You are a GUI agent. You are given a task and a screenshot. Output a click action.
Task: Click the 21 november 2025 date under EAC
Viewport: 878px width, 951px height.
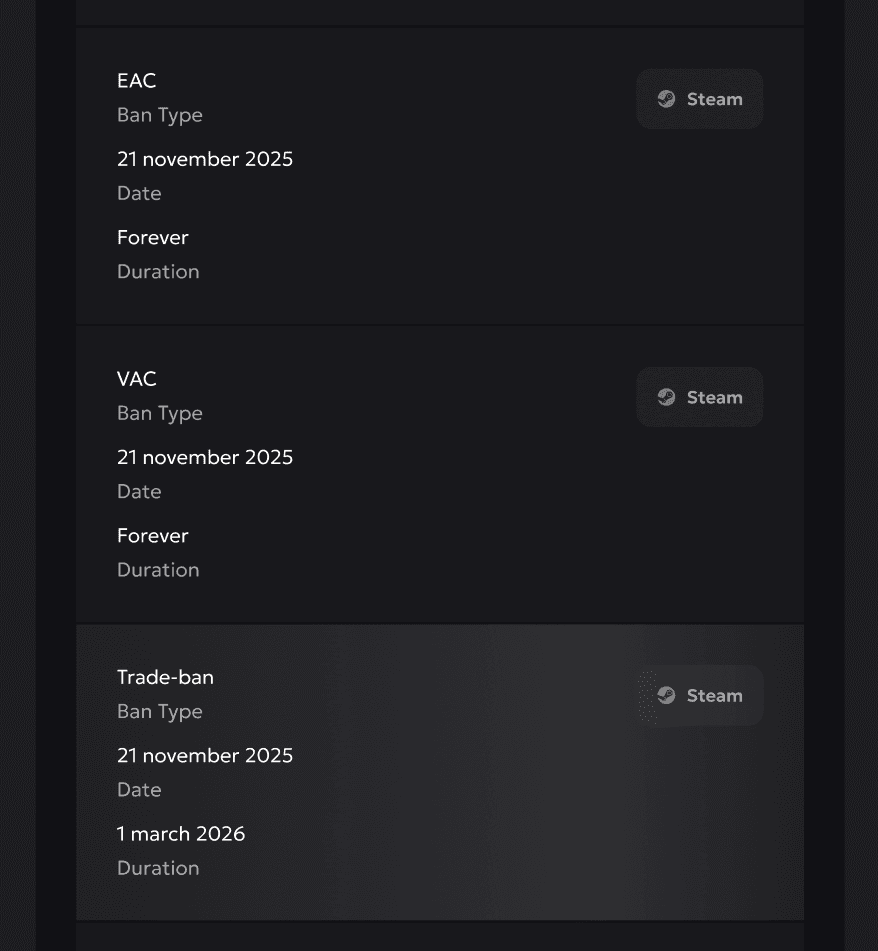204,159
